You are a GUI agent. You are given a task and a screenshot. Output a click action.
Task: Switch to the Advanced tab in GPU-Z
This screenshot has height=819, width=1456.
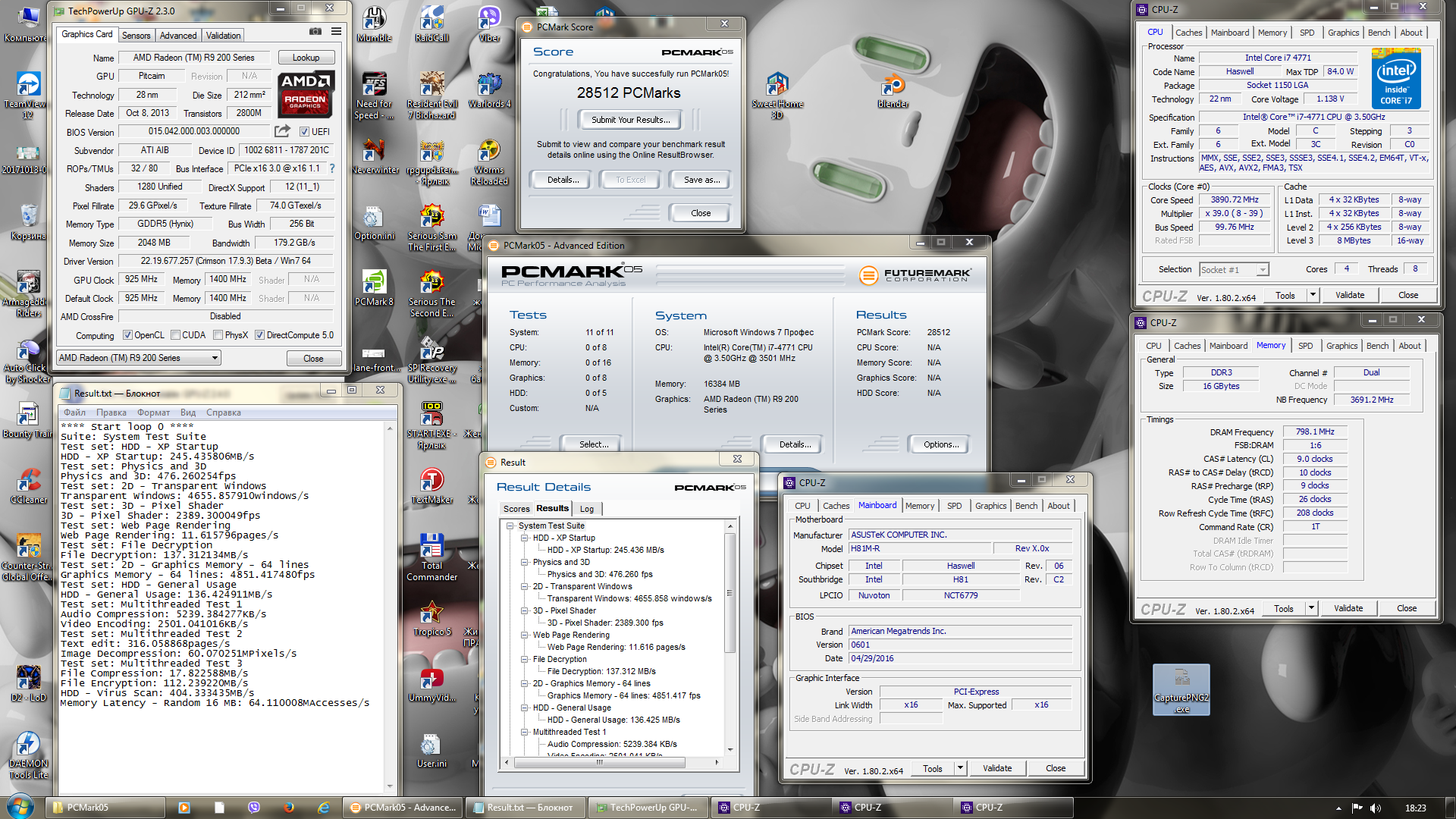pos(178,36)
